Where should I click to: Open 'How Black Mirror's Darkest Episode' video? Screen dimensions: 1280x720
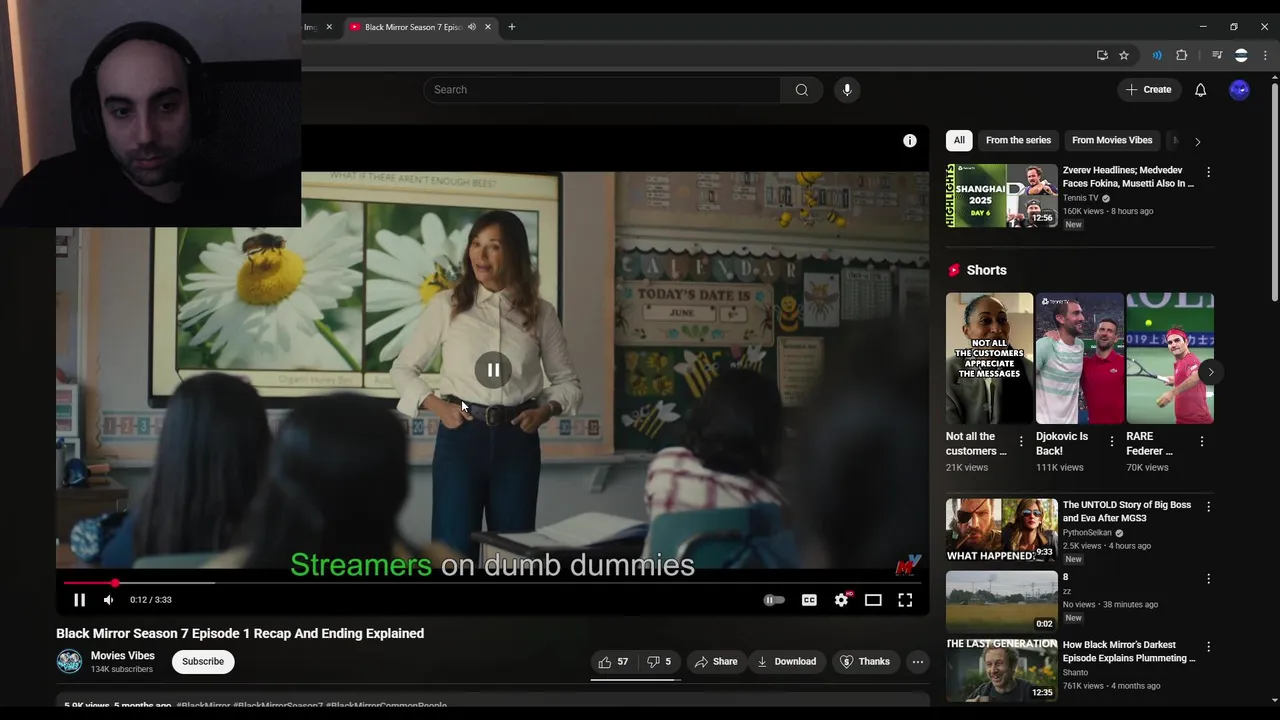1001,669
